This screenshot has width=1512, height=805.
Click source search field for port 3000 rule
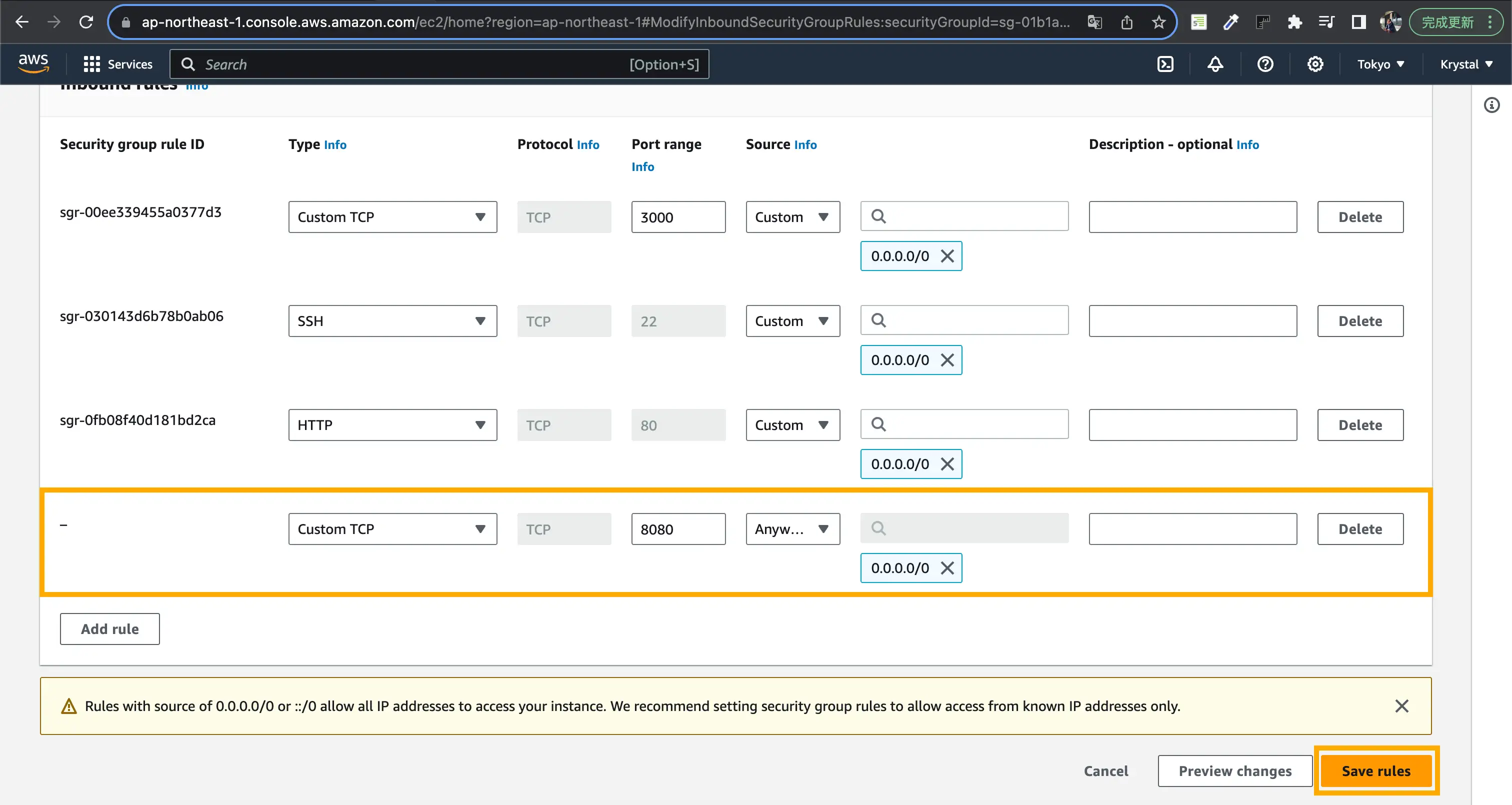tap(964, 216)
